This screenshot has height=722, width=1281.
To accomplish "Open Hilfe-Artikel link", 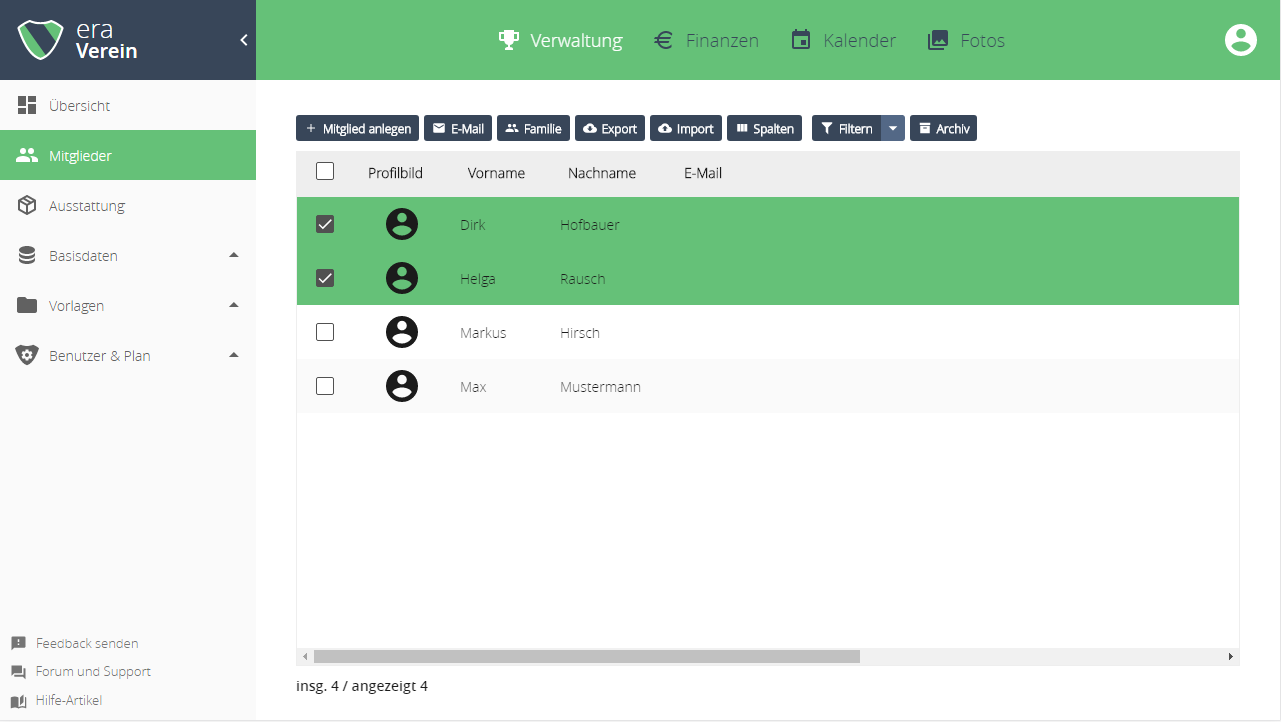I will click(x=69, y=701).
